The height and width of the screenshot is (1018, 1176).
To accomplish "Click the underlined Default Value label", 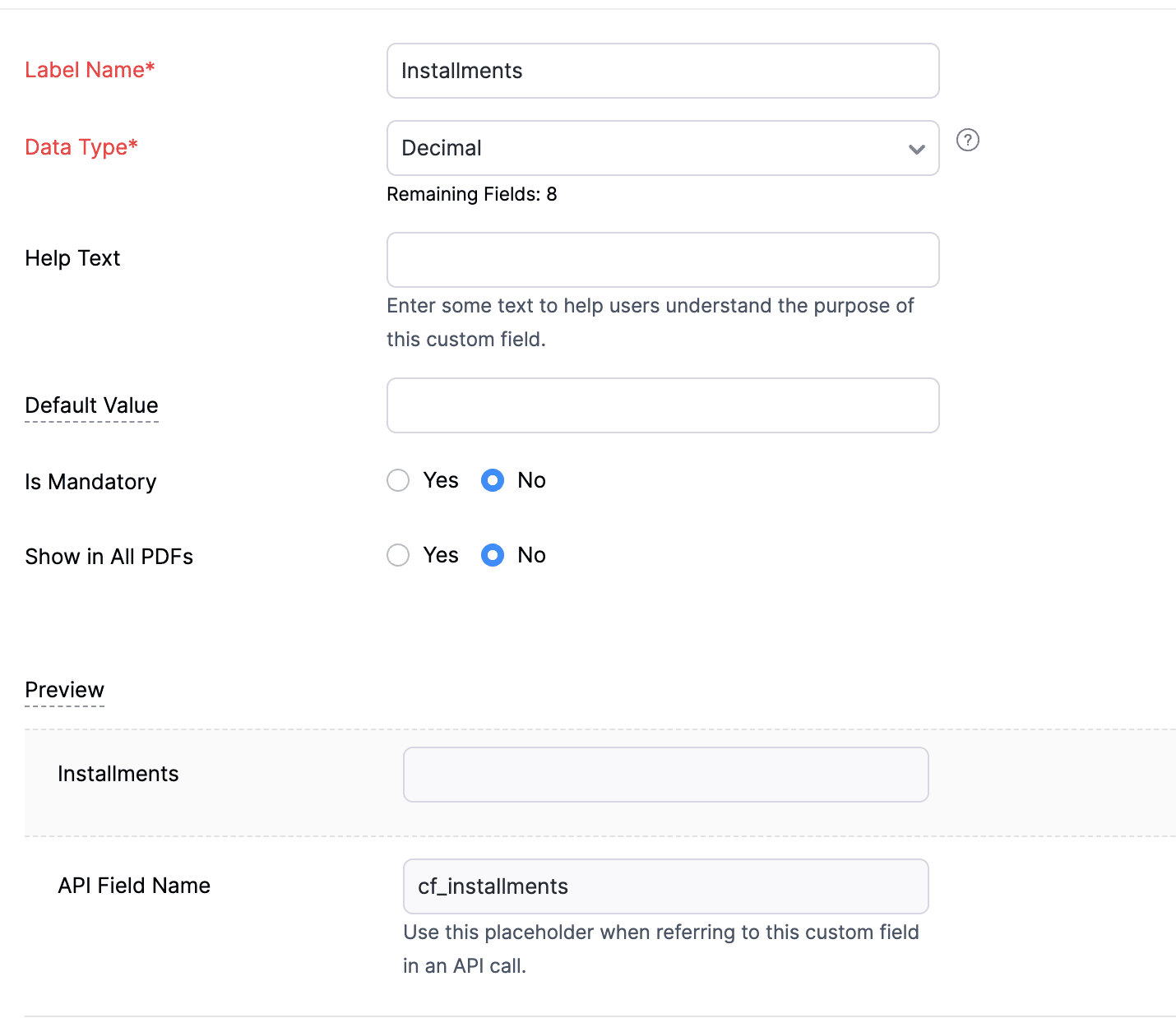I will point(91,405).
